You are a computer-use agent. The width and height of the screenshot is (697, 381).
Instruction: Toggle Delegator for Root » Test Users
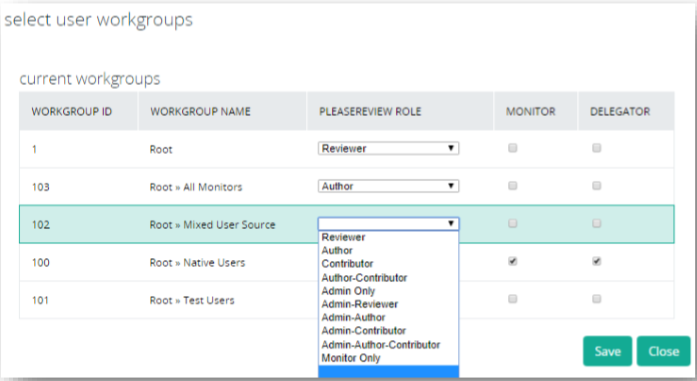pos(597,299)
